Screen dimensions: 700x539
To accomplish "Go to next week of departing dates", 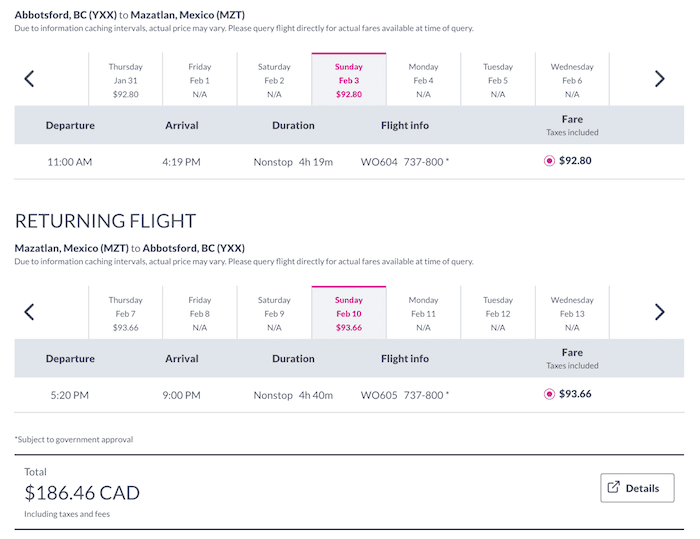I will (659, 79).
